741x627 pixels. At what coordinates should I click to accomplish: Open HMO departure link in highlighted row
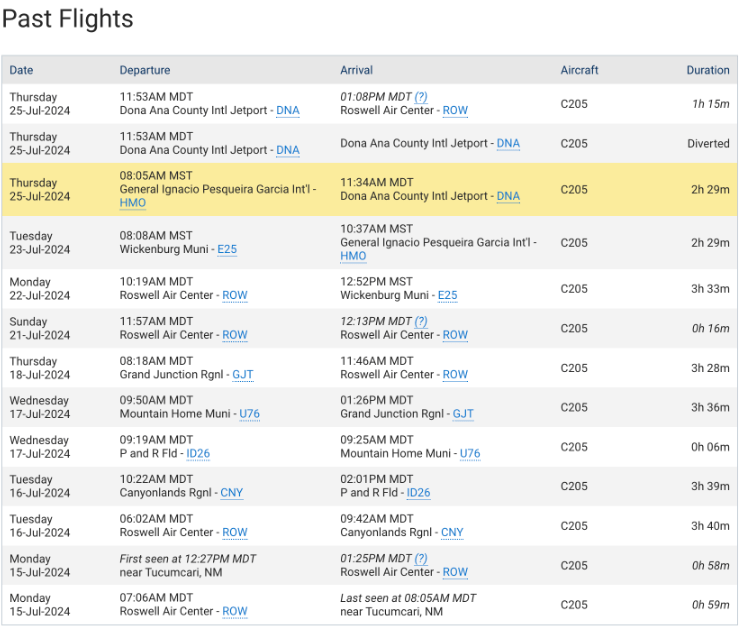point(132,203)
